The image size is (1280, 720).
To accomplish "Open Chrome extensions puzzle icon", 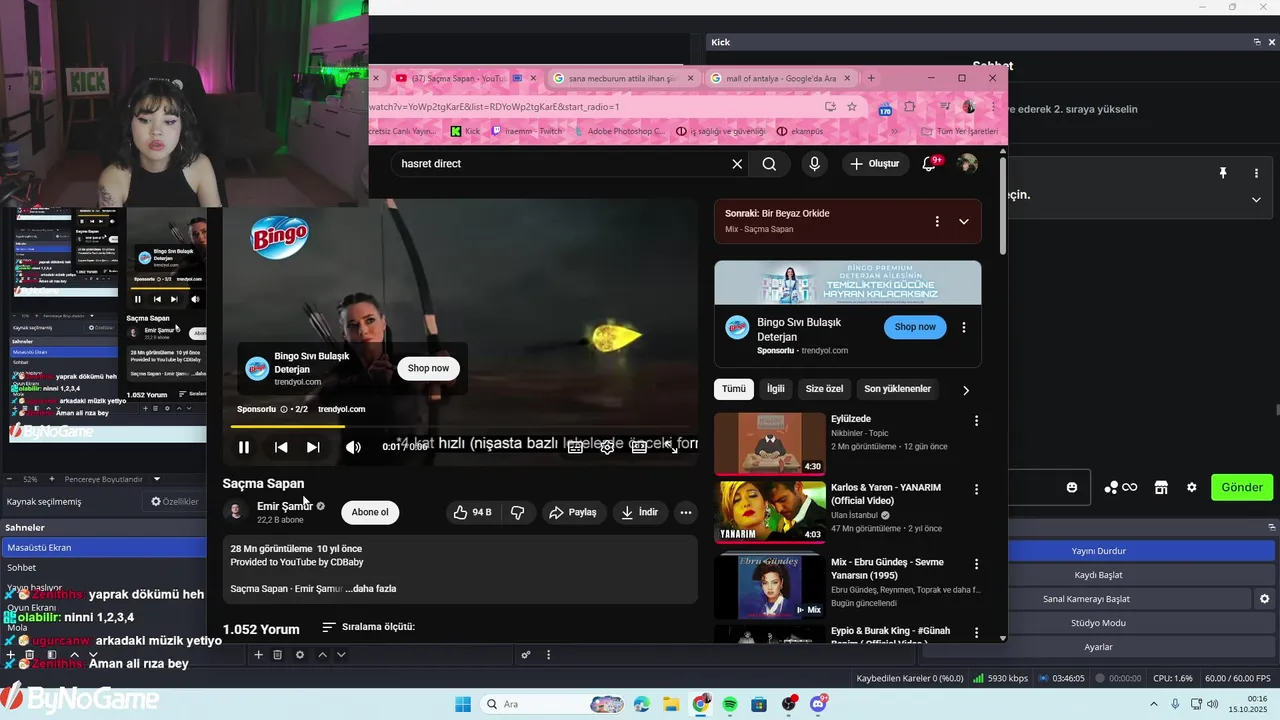I will point(909,106).
